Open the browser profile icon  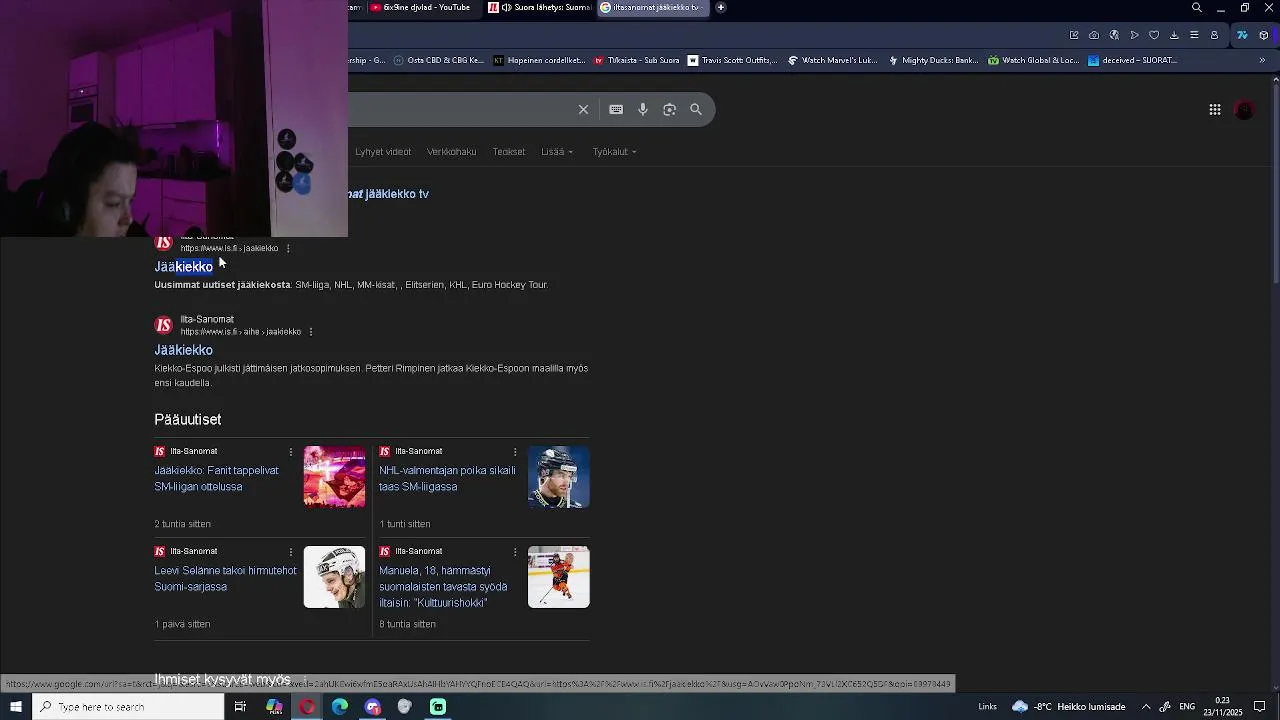tap(1214, 35)
